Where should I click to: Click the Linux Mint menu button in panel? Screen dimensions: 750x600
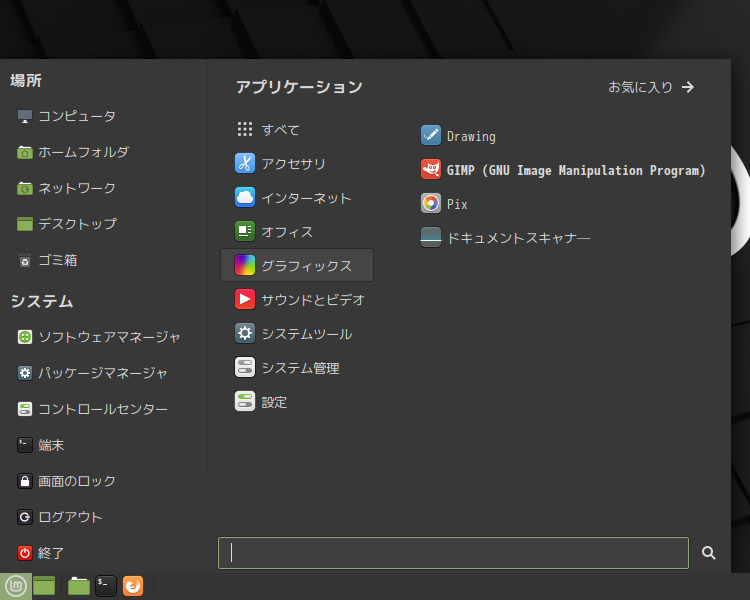16,586
